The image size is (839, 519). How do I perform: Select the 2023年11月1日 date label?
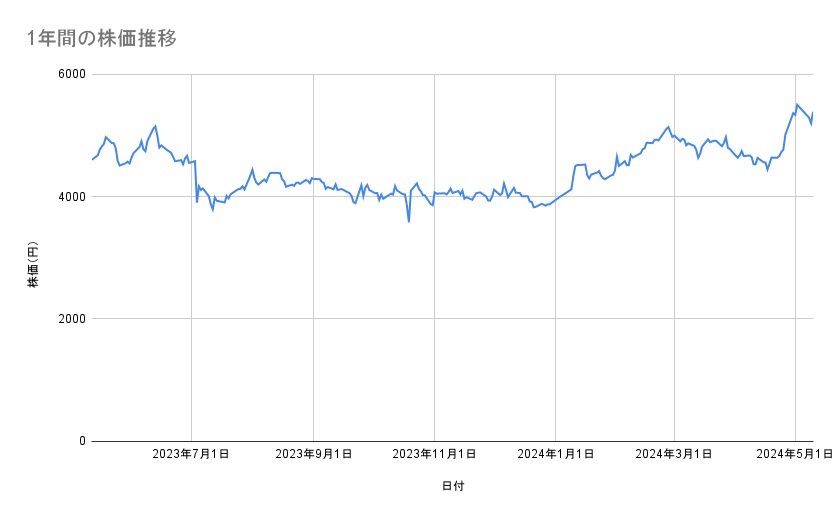(434, 455)
